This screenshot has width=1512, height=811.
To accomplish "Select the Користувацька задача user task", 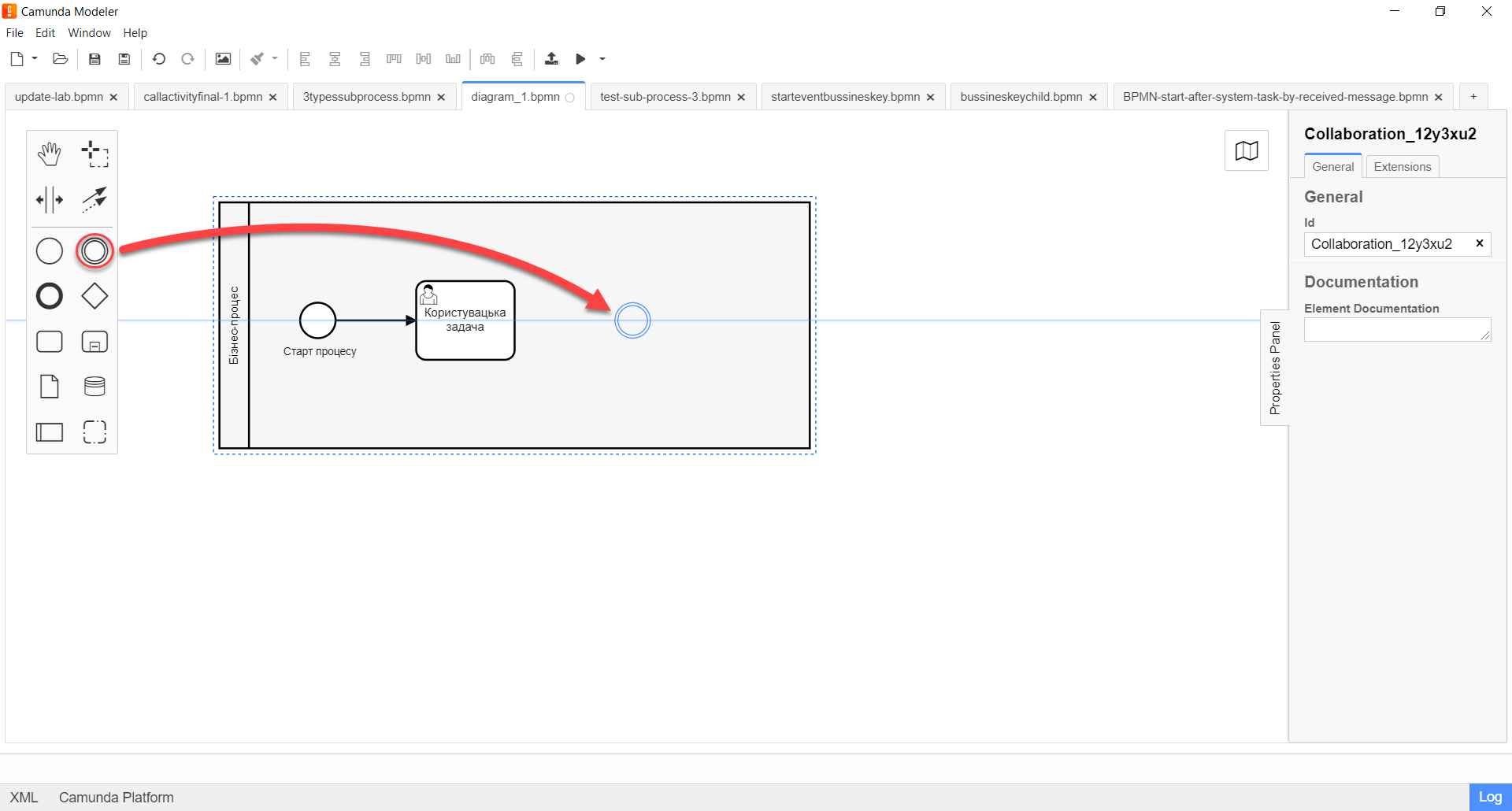I will coord(465,320).
